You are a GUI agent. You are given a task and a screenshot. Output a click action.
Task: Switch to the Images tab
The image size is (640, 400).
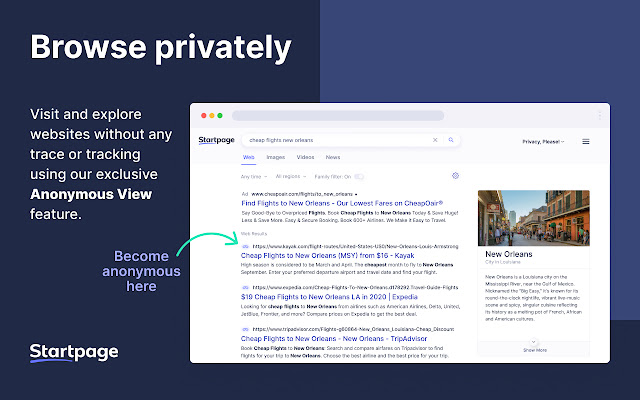click(x=276, y=157)
